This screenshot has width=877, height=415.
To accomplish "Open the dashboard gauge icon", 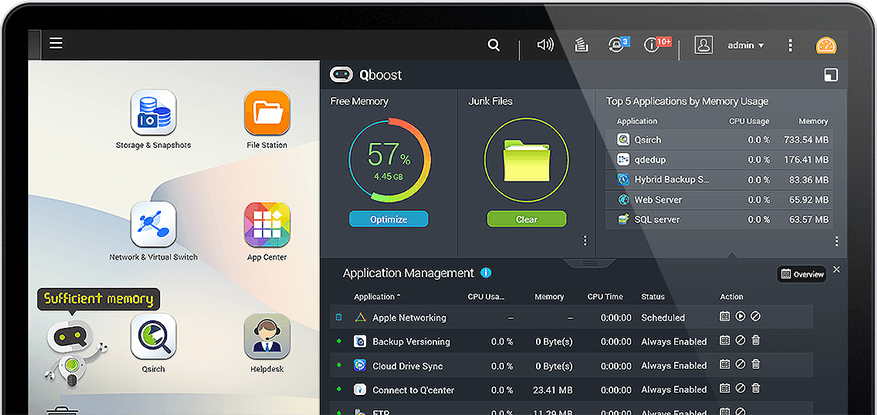I will (x=826, y=45).
